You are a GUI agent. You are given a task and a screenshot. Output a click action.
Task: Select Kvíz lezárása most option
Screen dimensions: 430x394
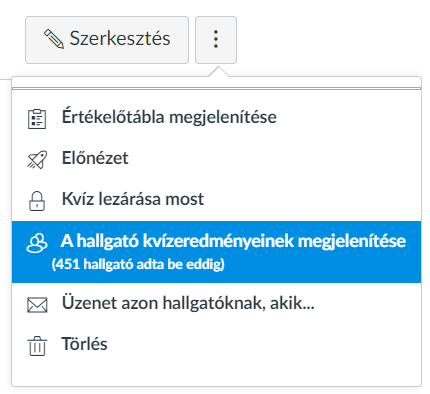(x=216, y=200)
